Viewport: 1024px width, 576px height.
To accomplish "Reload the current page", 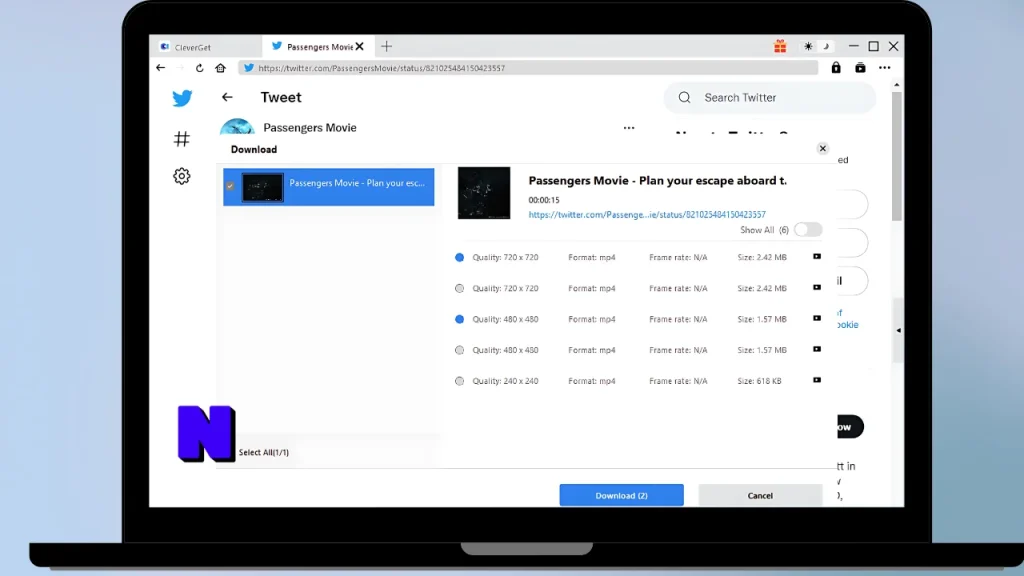I will [x=200, y=68].
